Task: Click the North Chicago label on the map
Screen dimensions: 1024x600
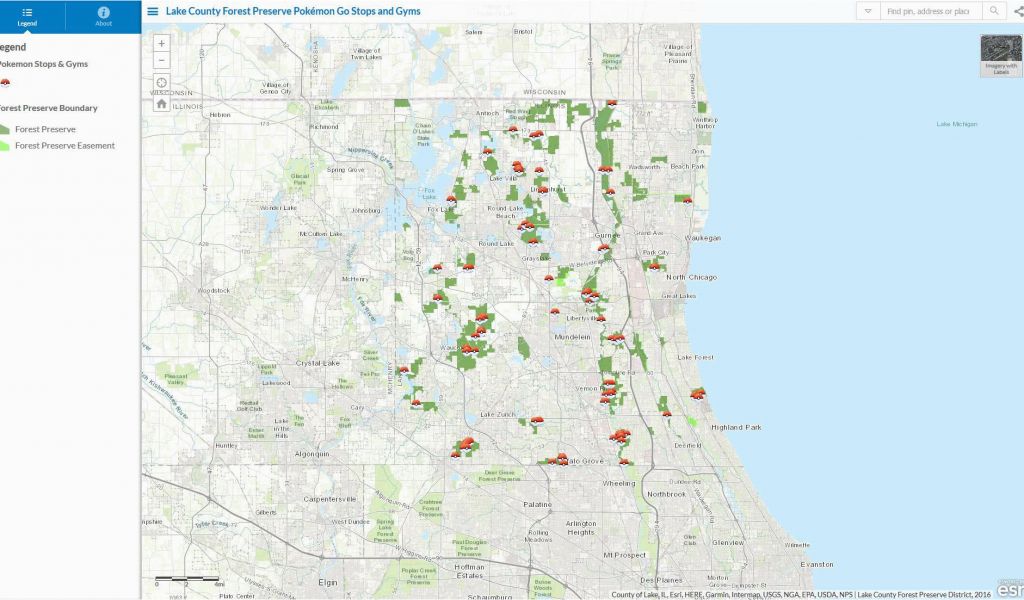Action: 691,277
